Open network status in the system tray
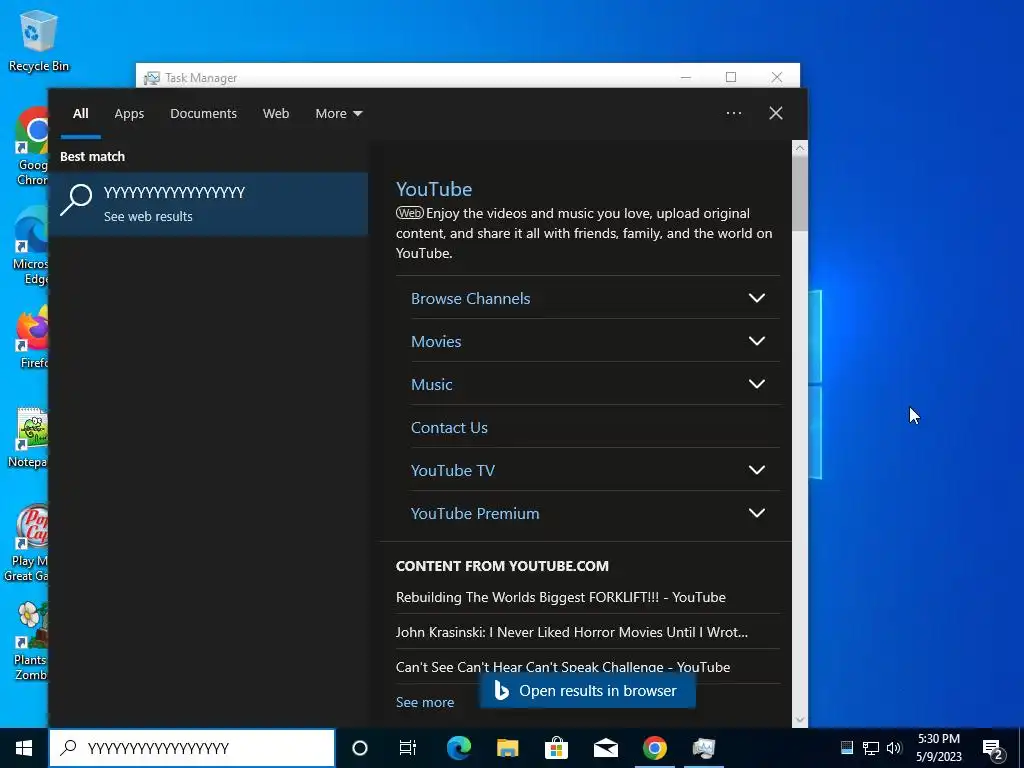Screen dimensions: 1024x768 871,748
